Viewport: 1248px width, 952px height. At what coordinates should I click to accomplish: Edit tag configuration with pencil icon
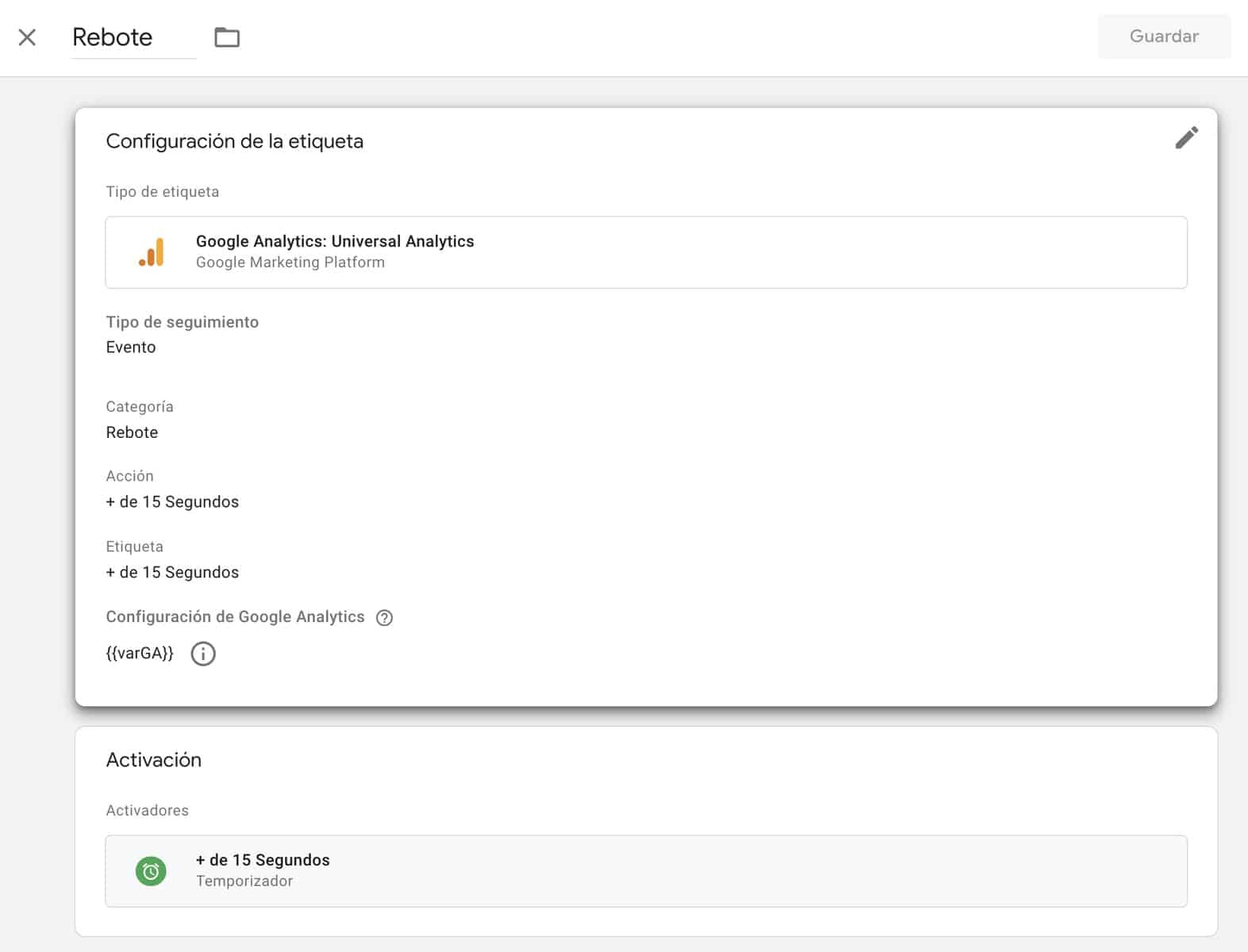click(x=1186, y=138)
